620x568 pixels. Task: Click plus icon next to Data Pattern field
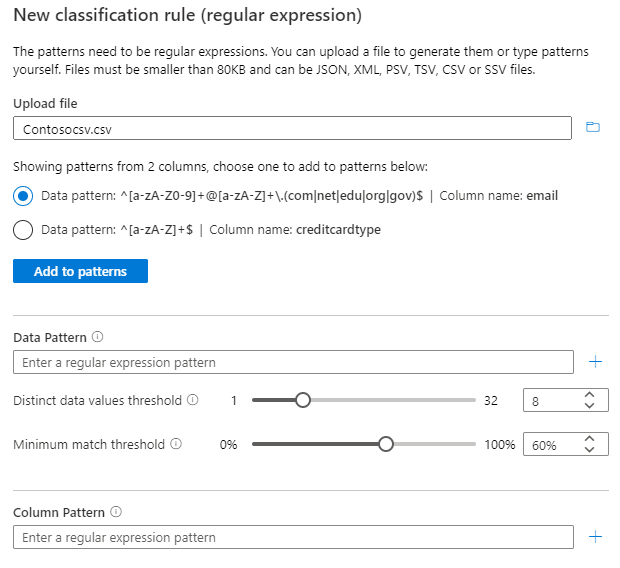click(596, 362)
